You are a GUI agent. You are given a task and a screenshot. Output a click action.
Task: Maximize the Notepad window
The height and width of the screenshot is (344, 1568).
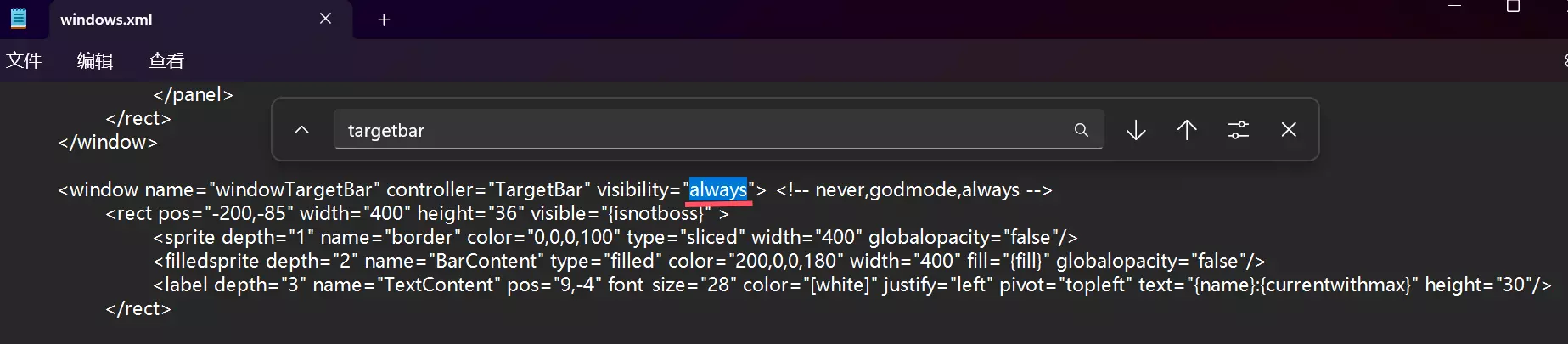point(1513,7)
